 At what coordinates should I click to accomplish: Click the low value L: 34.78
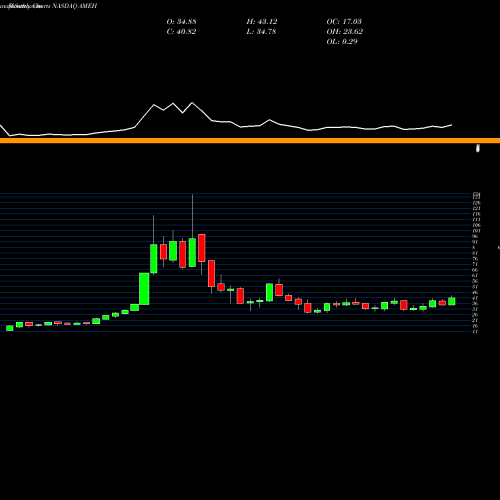261,32
